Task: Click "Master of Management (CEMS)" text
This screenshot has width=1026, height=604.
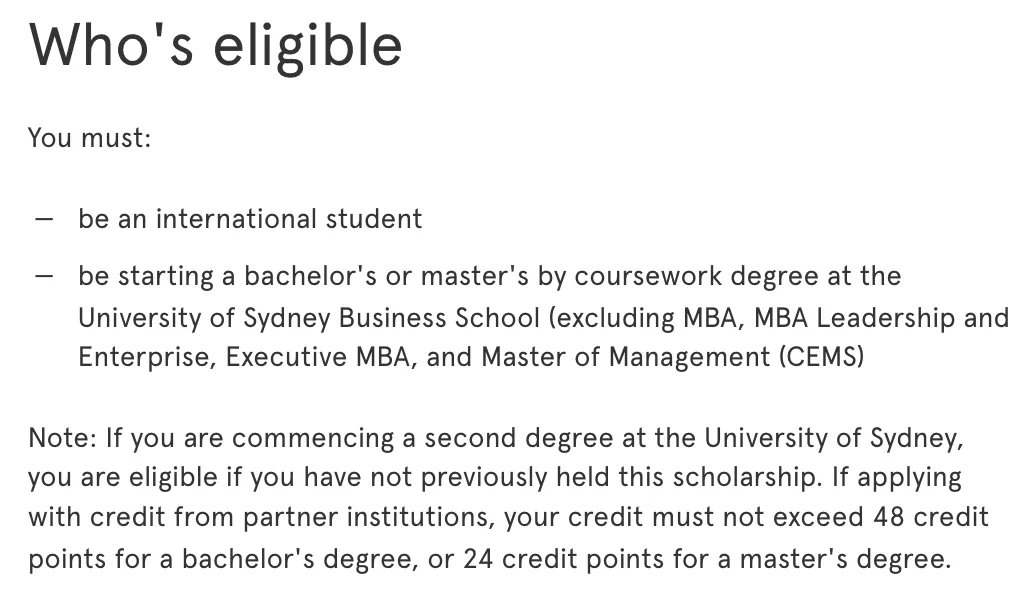Action: pos(673,358)
